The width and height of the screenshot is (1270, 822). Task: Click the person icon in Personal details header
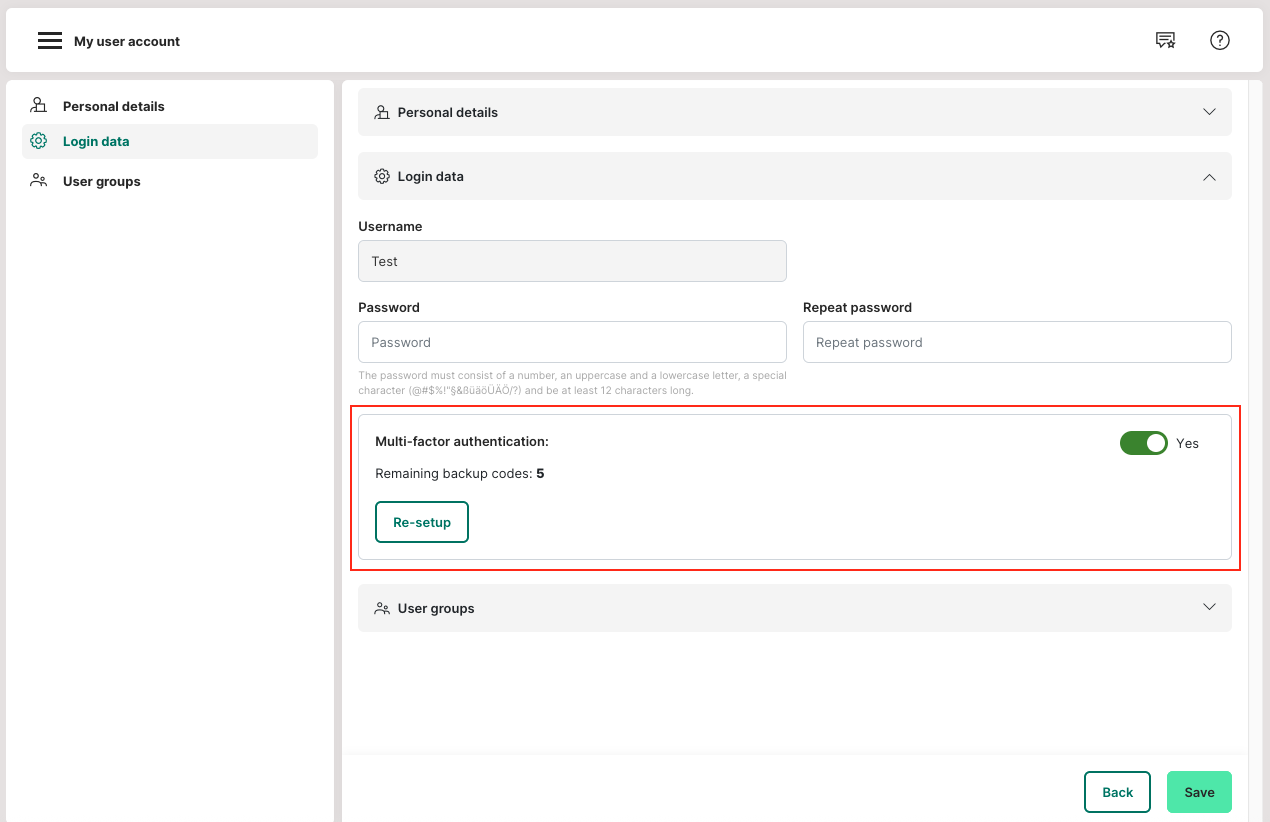point(382,112)
